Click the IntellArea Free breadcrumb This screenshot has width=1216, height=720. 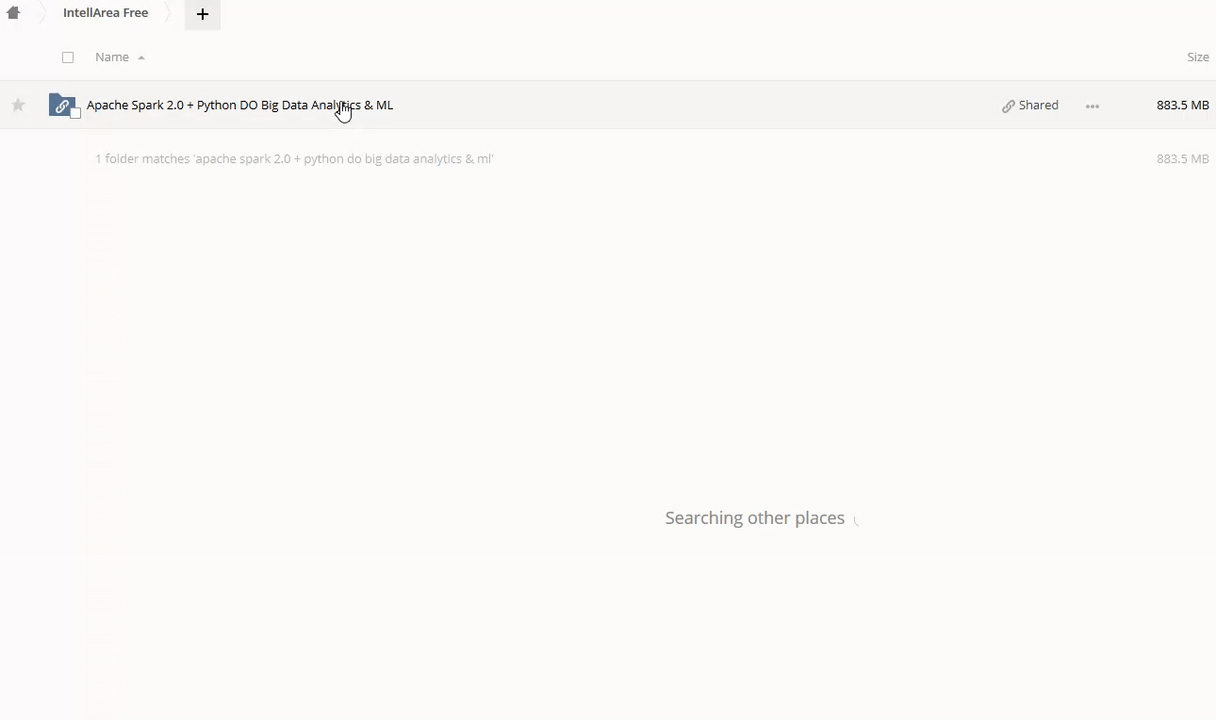pos(105,13)
